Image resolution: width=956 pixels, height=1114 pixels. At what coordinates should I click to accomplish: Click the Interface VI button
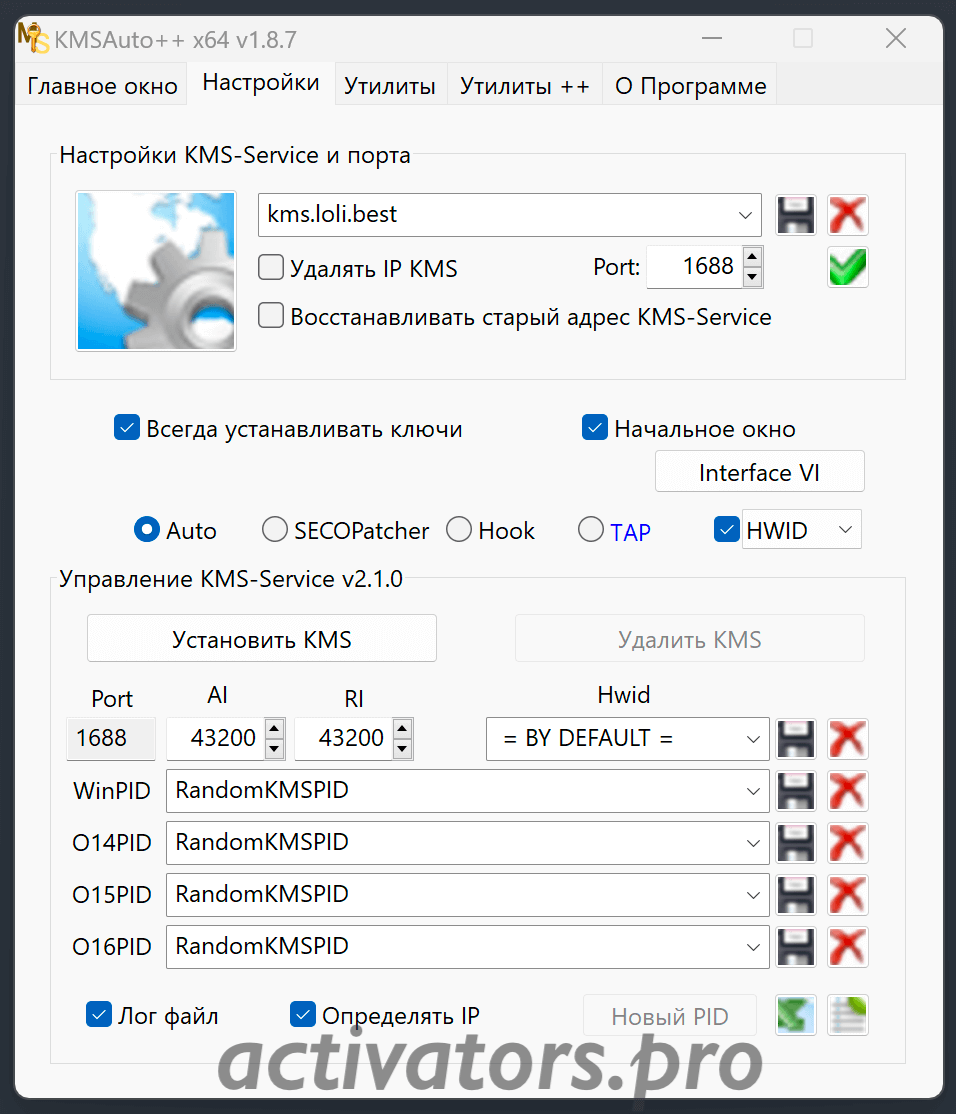pos(759,473)
